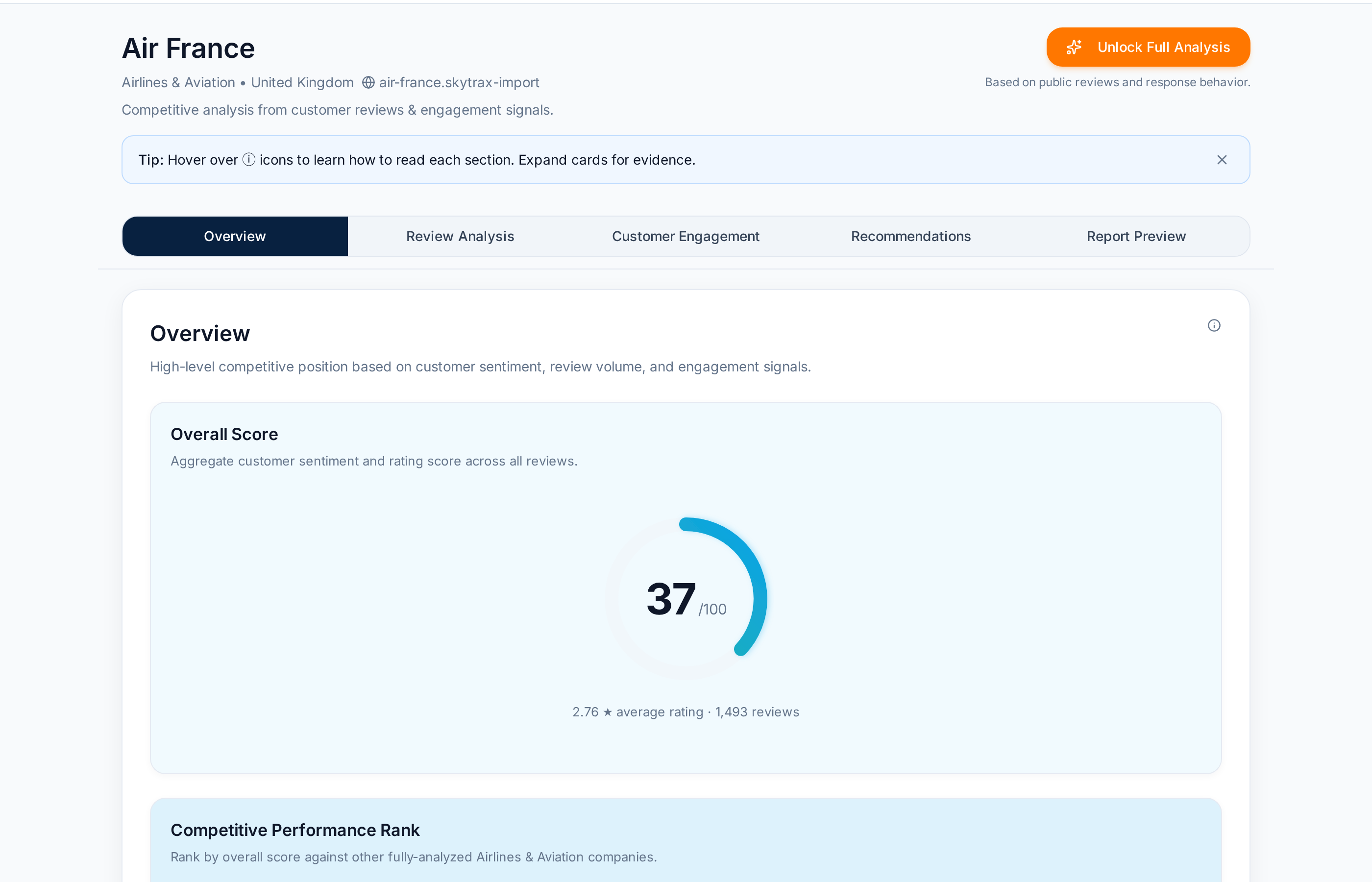Click the "United Kingdom" country text

coord(302,82)
